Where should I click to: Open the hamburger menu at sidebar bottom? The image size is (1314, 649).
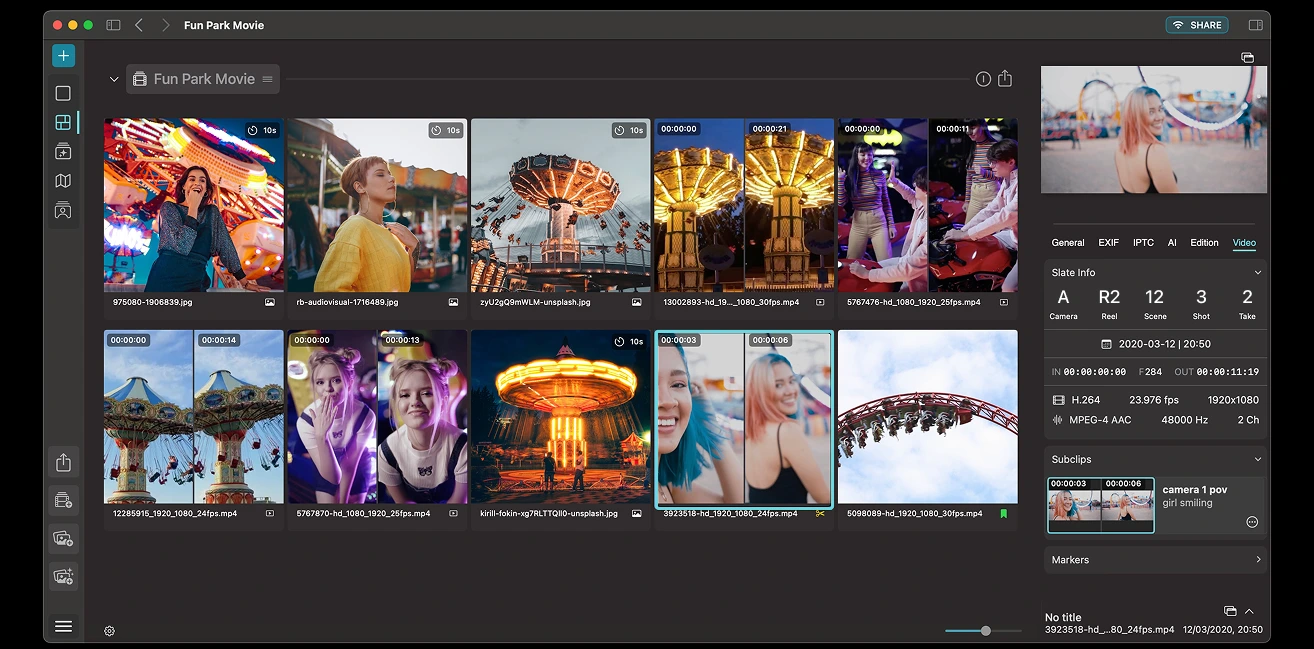point(63,626)
